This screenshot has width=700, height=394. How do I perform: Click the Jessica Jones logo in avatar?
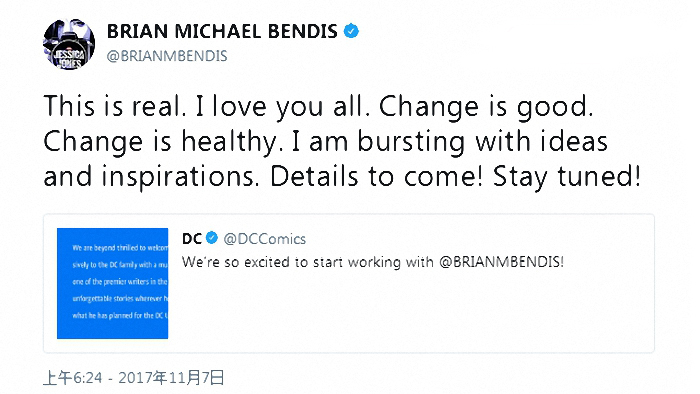point(68,56)
